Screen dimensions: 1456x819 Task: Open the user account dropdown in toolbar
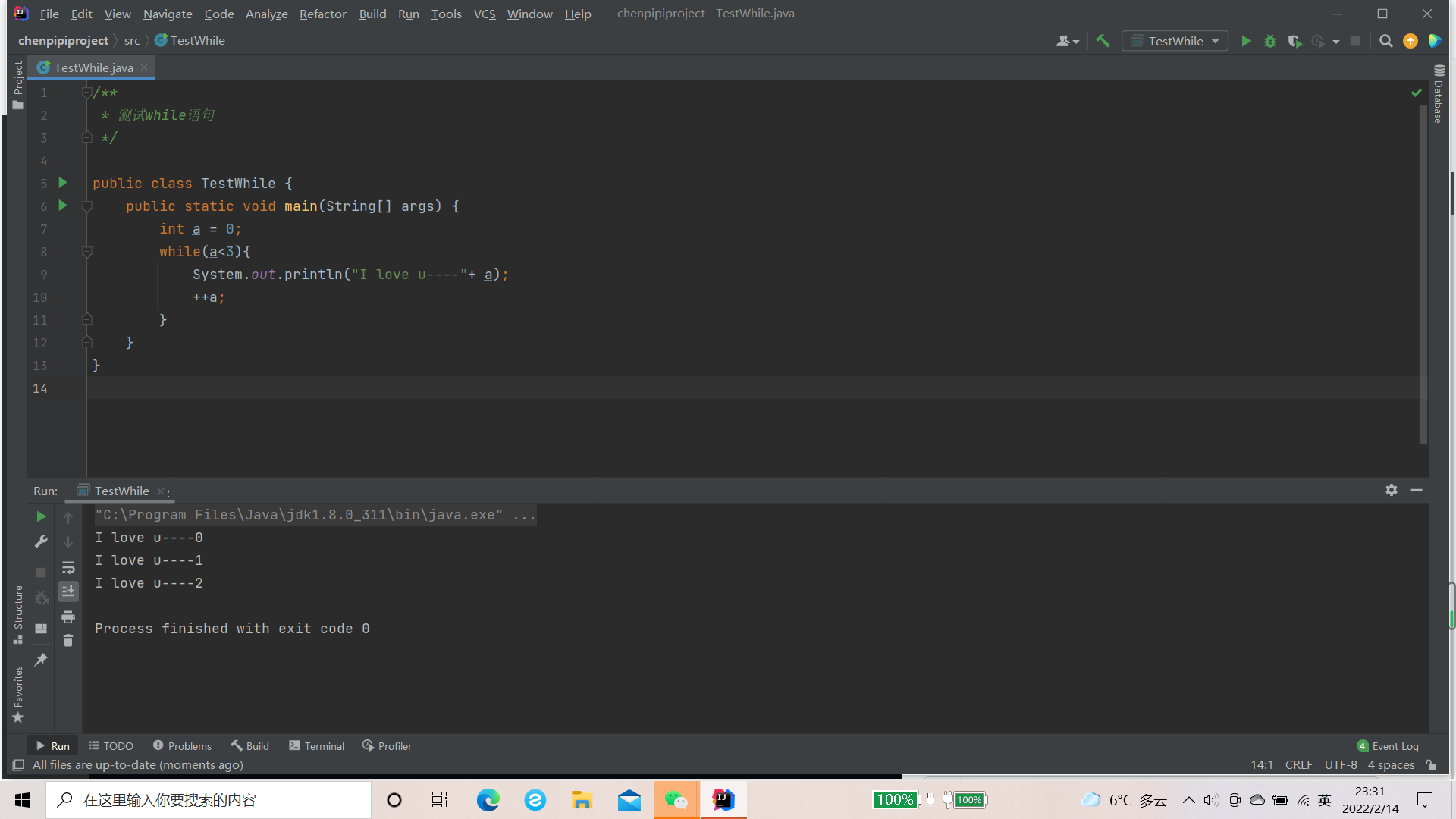tap(1067, 41)
